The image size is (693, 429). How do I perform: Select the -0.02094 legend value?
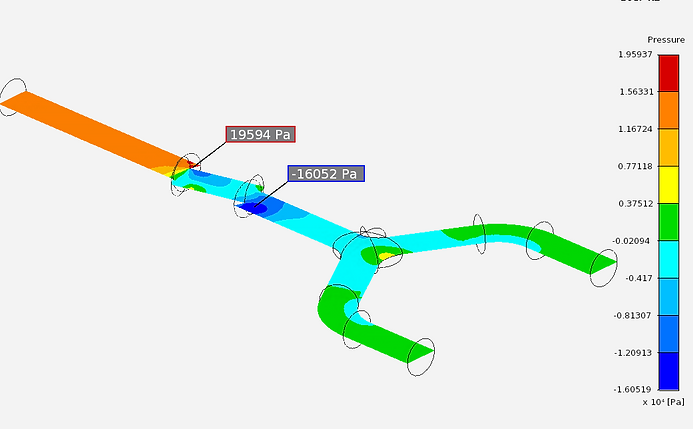631,241
